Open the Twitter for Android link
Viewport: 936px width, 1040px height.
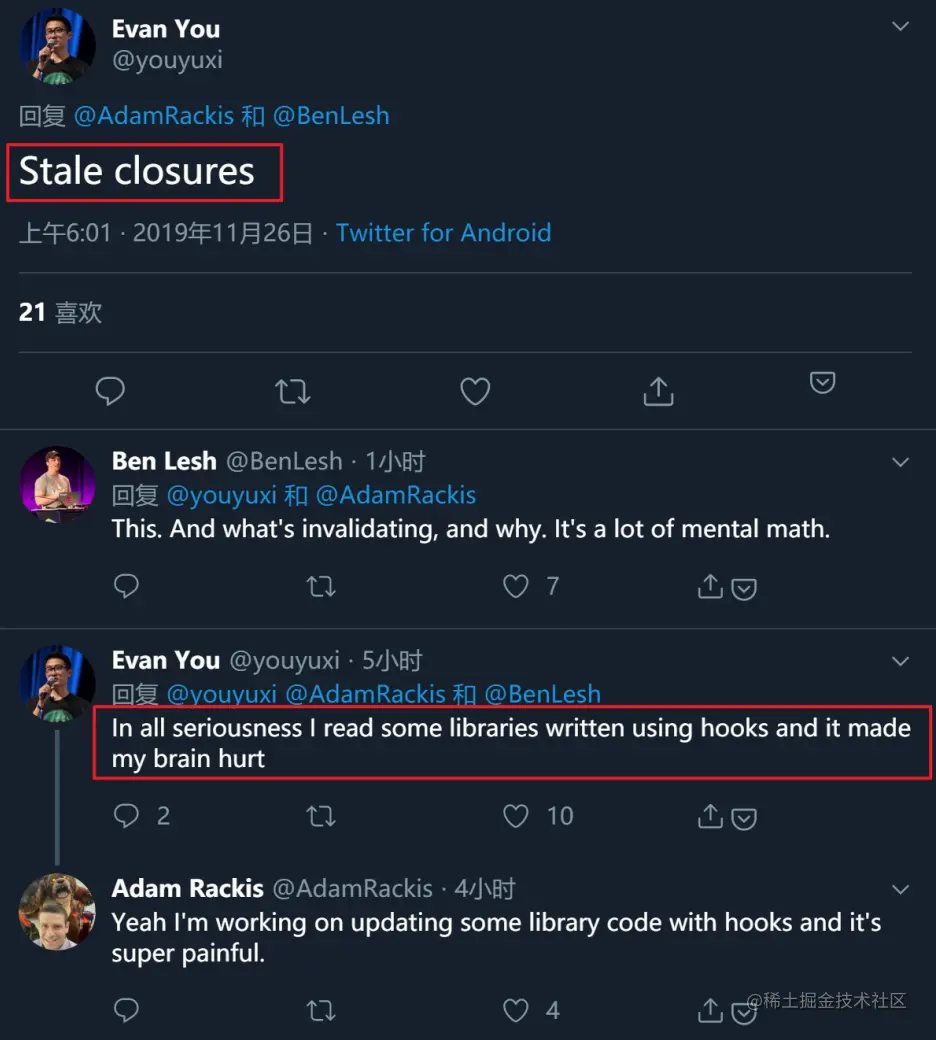443,233
